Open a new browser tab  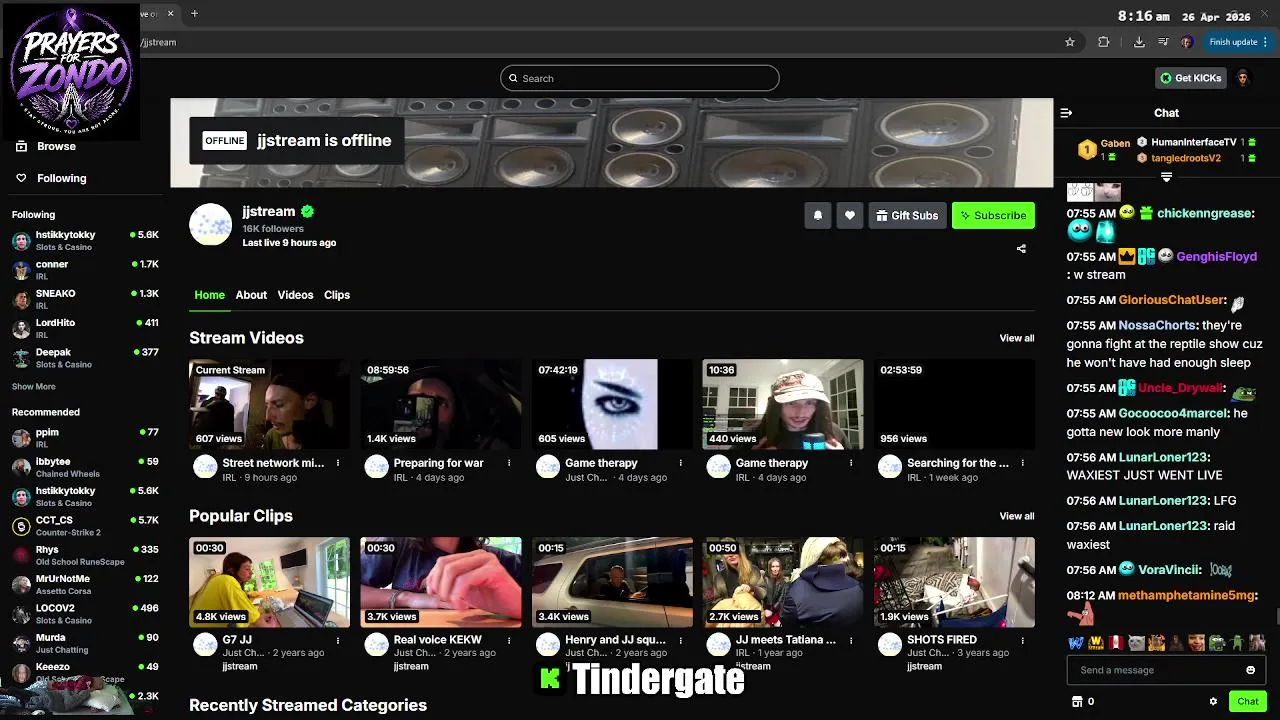194,13
